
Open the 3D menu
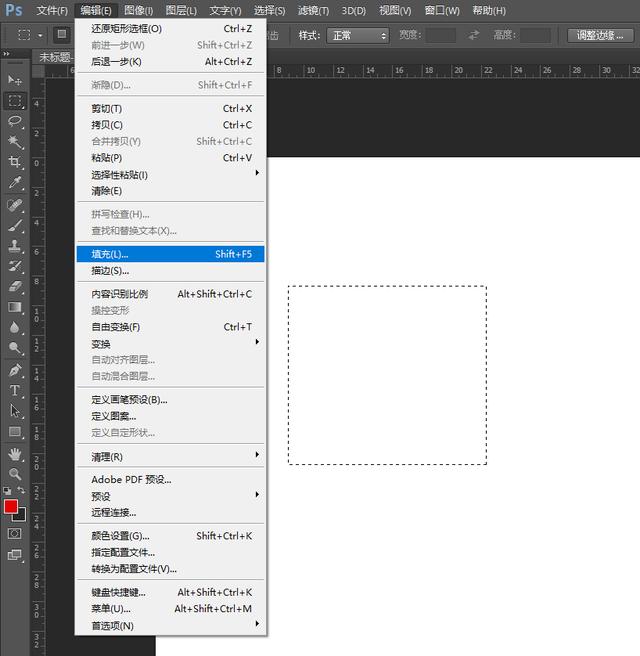click(354, 10)
